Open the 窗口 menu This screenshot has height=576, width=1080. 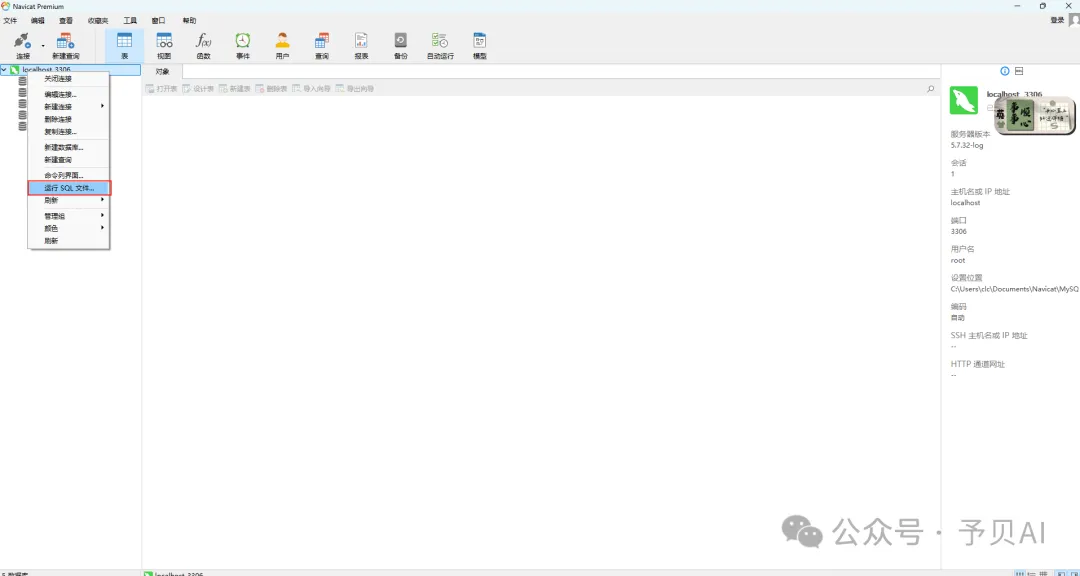point(158,21)
